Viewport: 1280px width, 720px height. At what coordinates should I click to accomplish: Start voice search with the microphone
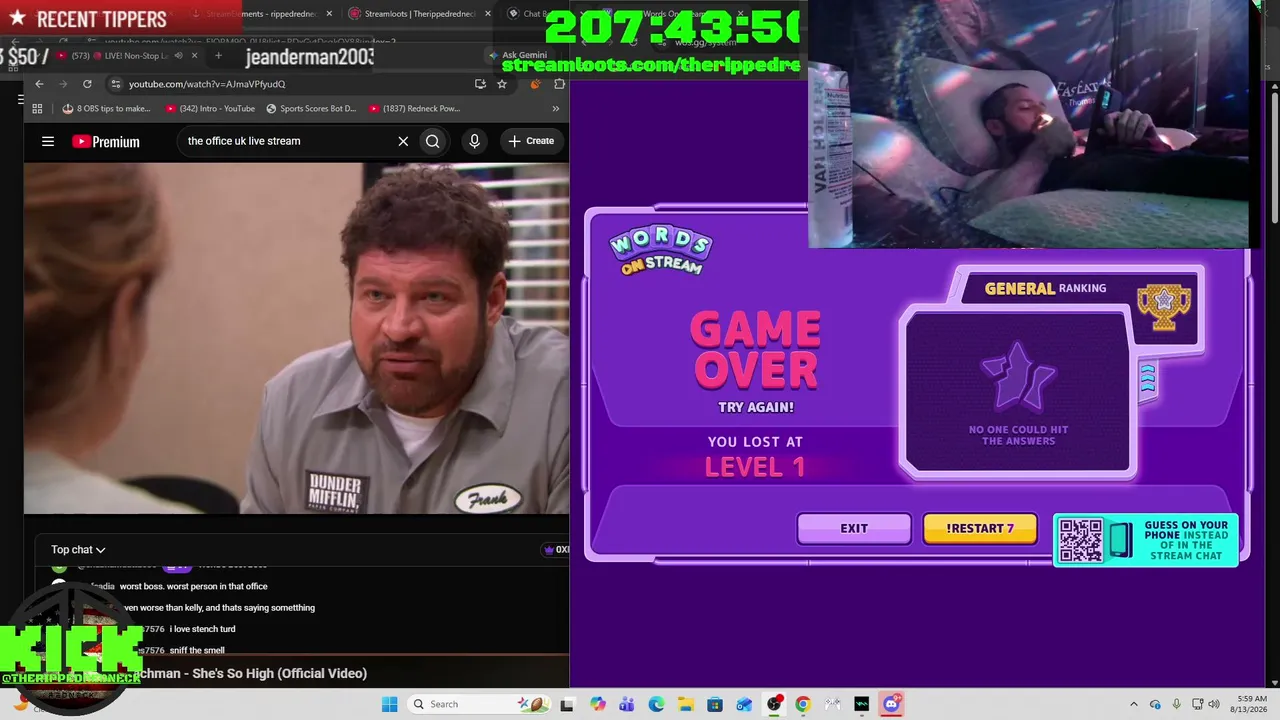[475, 141]
